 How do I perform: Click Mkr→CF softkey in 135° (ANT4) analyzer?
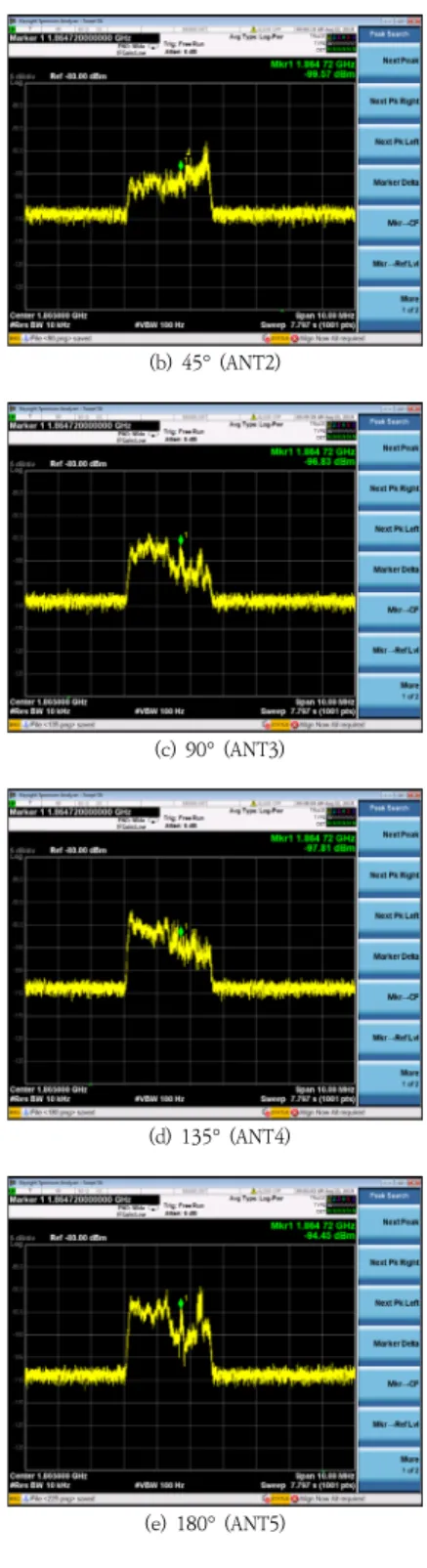pos(390,997)
